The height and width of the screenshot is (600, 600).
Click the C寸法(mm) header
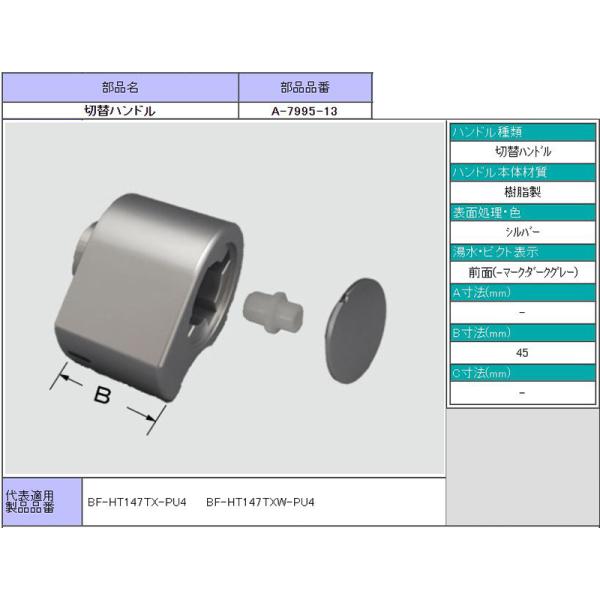[x=481, y=373]
